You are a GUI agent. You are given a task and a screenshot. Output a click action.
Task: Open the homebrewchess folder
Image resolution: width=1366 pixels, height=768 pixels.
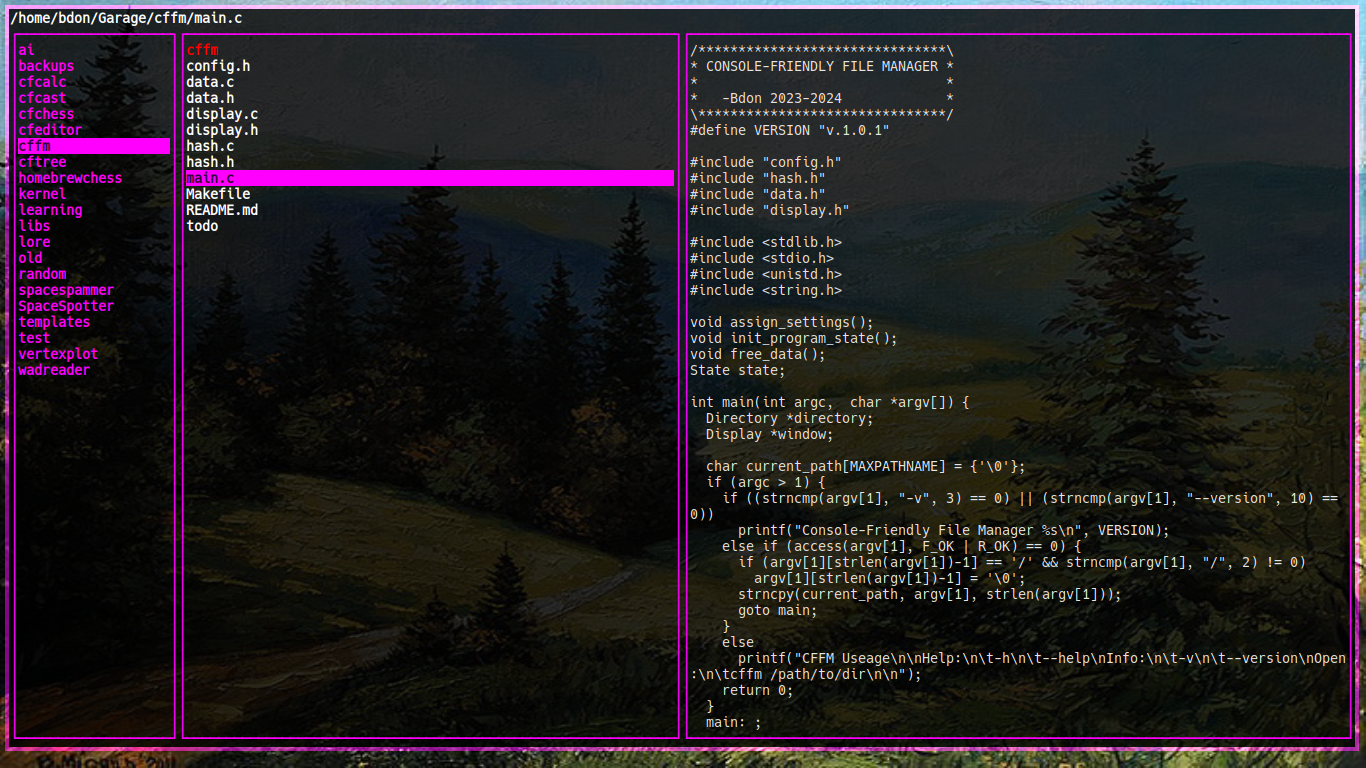(x=70, y=178)
